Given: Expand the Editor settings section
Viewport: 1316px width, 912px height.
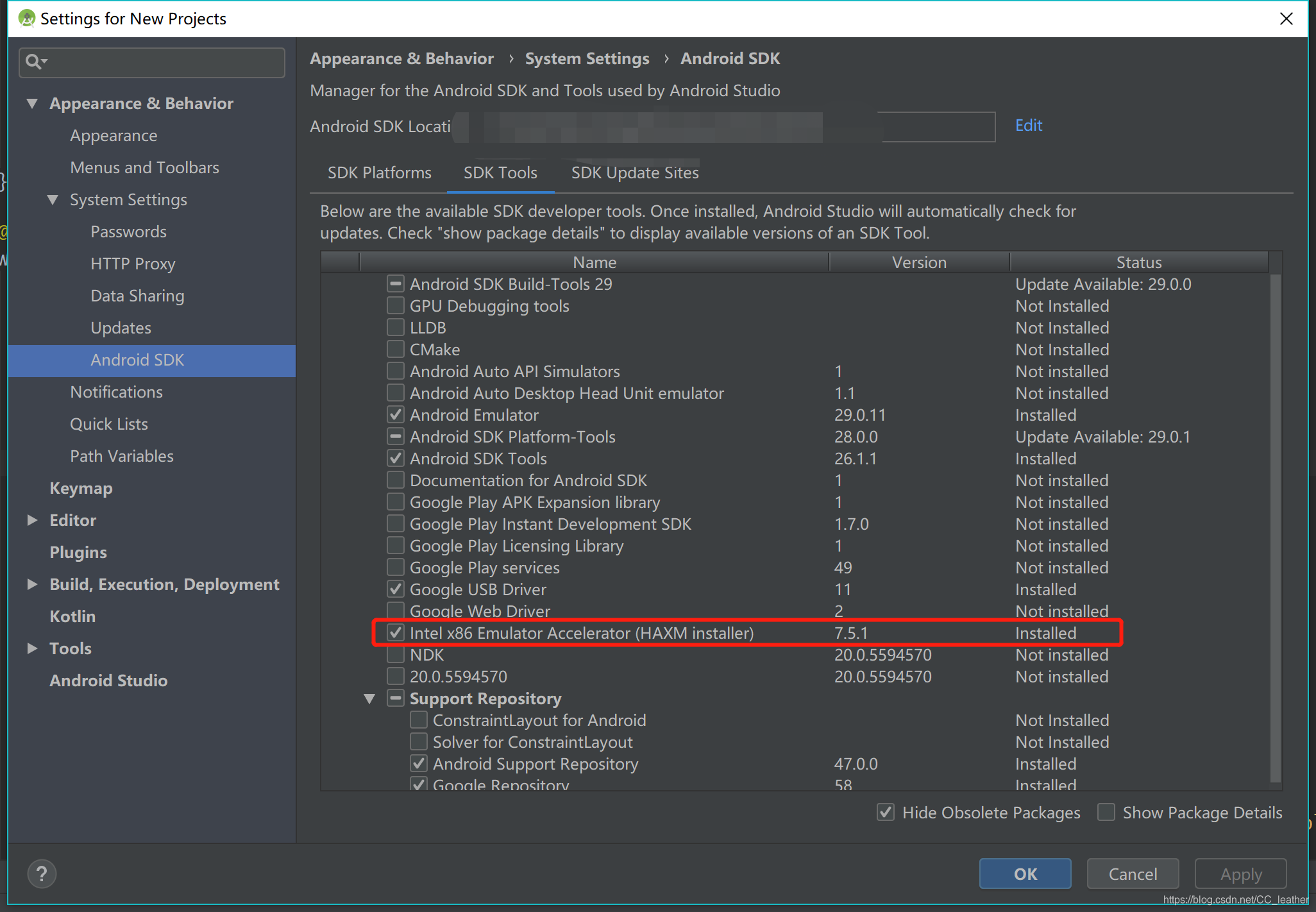Looking at the screenshot, I should (x=32, y=520).
